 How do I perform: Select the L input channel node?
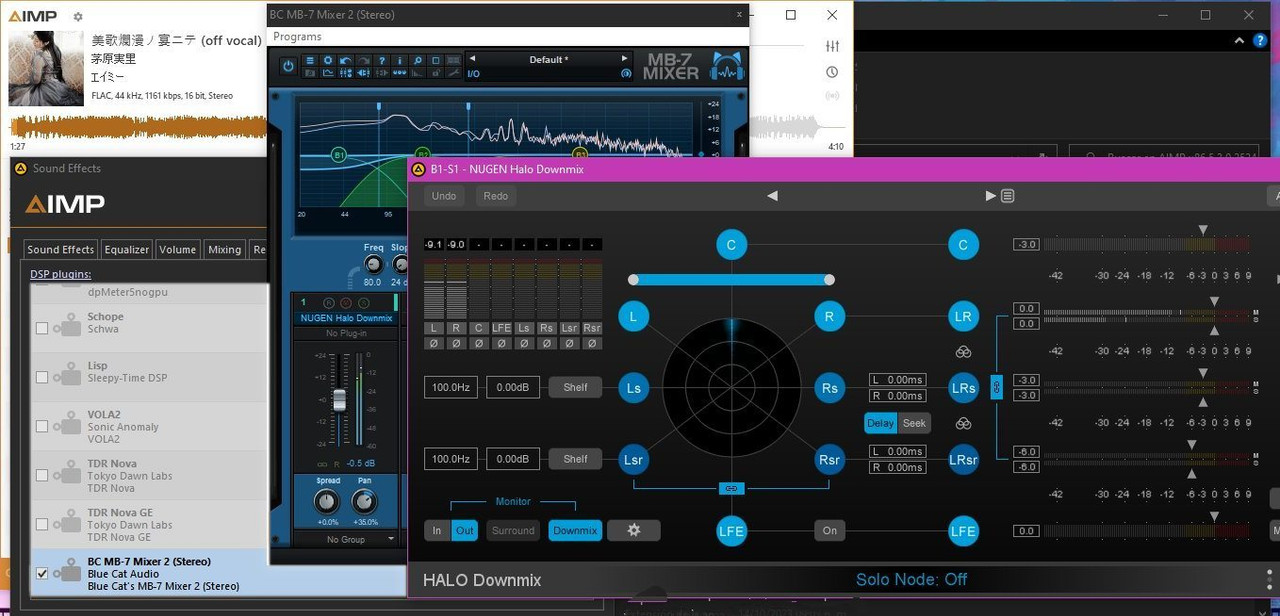[x=633, y=317]
